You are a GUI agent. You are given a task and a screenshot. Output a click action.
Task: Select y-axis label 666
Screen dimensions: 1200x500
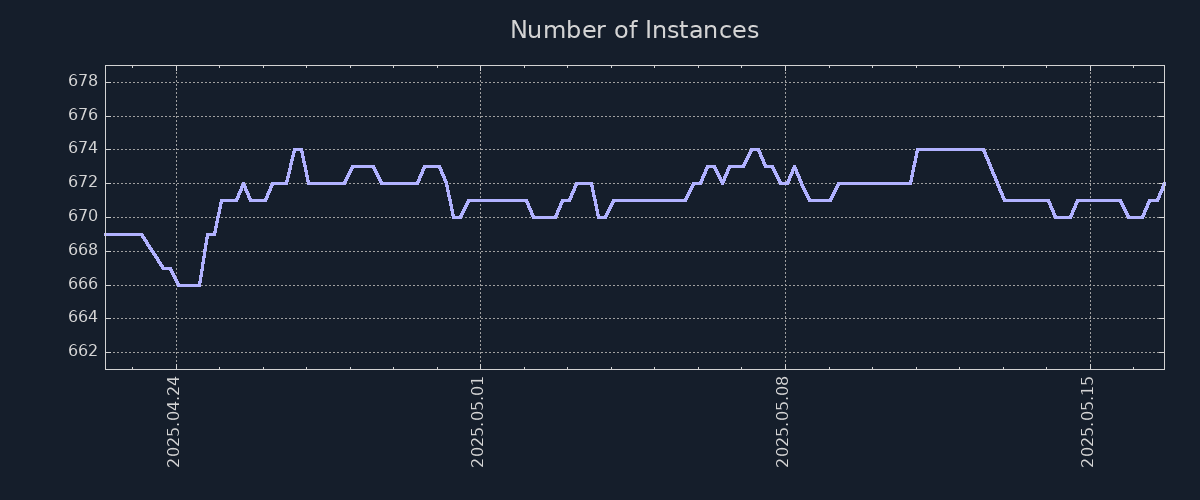point(82,284)
